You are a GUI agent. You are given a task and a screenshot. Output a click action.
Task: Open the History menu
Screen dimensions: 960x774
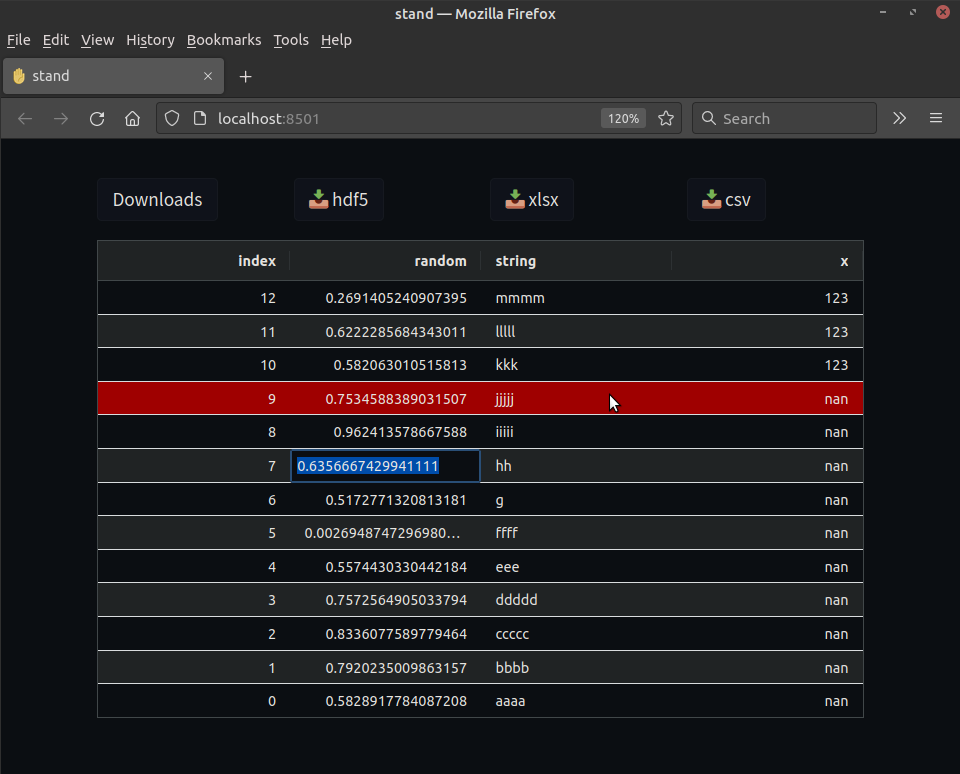tap(151, 40)
